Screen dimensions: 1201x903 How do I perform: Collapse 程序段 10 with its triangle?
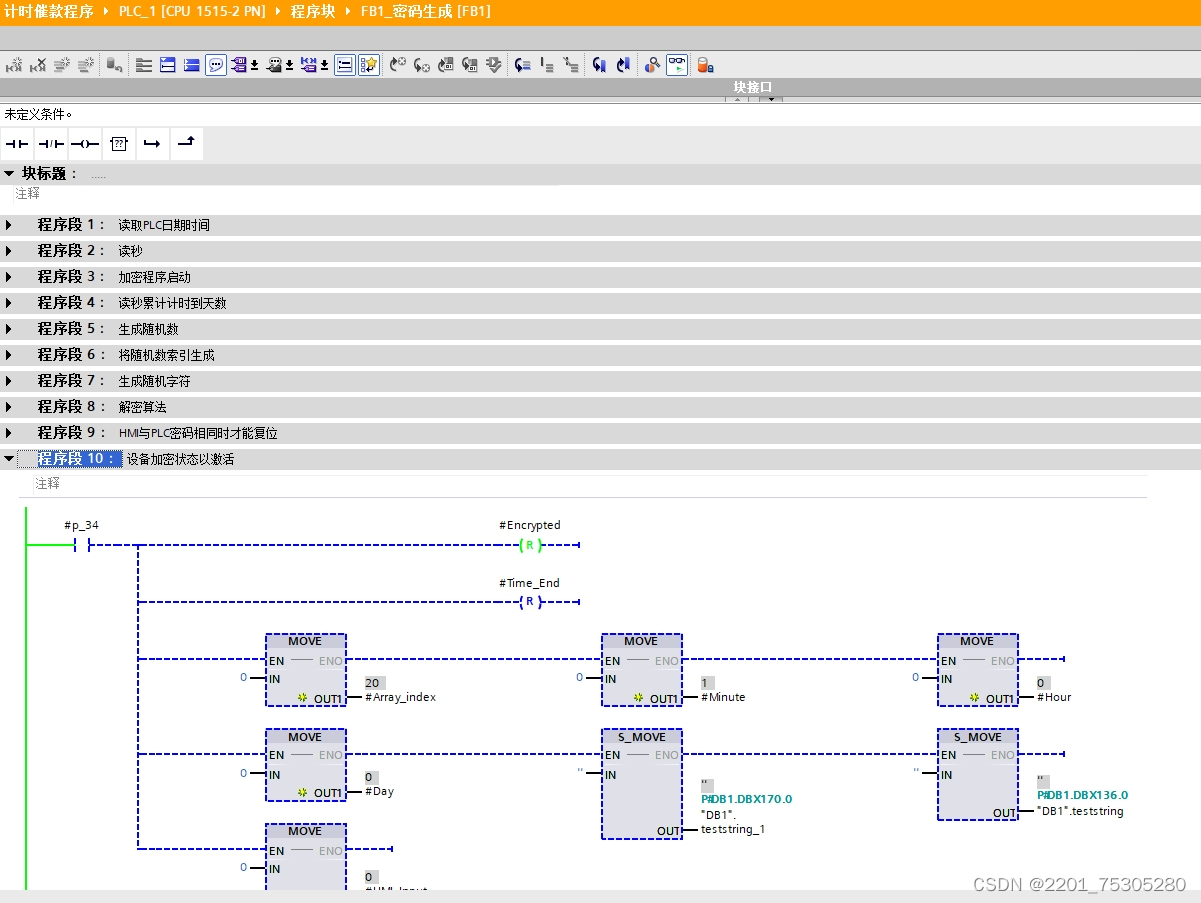pyautogui.click(x=9, y=459)
